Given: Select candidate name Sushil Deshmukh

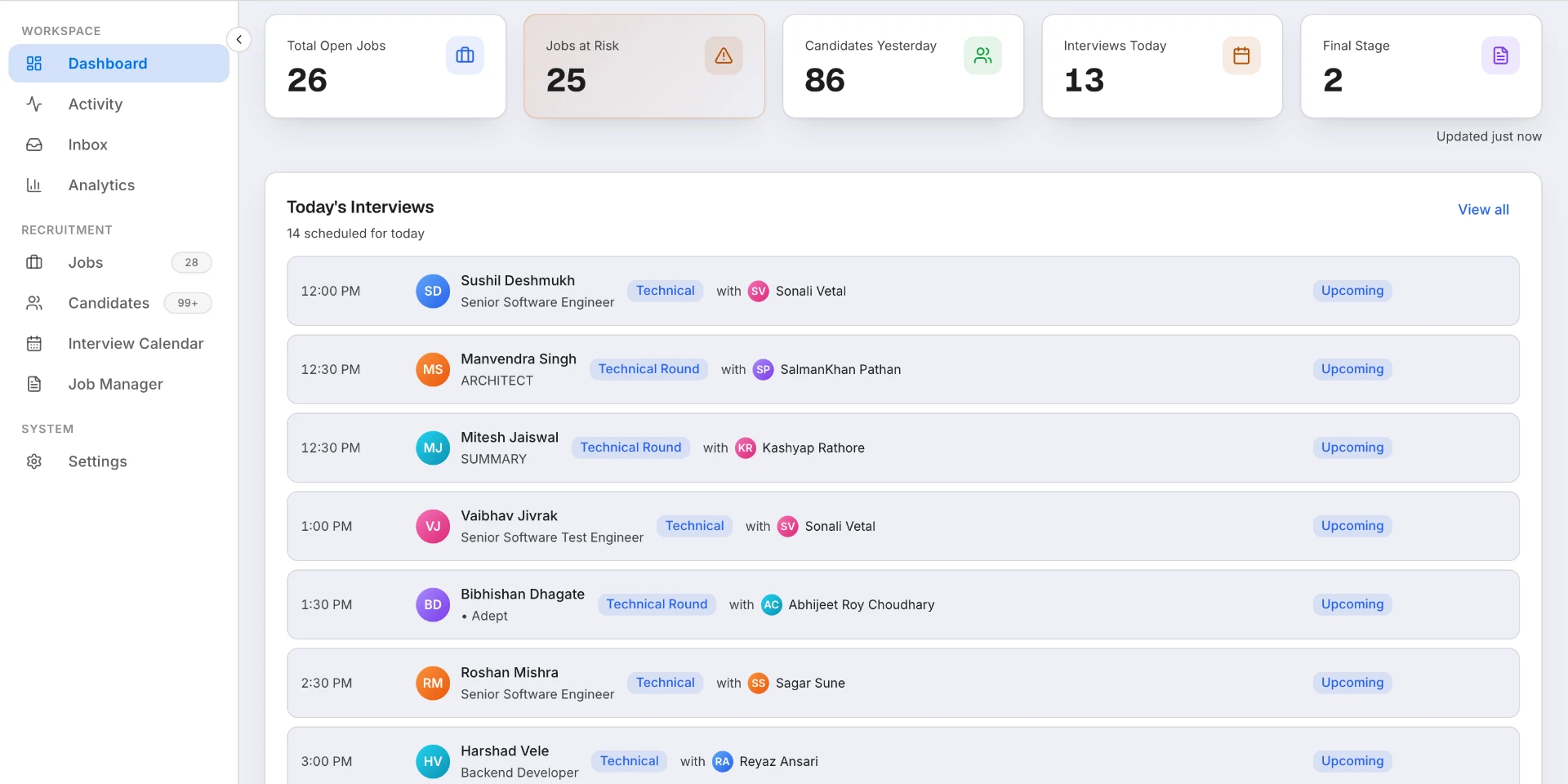Looking at the screenshot, I should 518,280.
